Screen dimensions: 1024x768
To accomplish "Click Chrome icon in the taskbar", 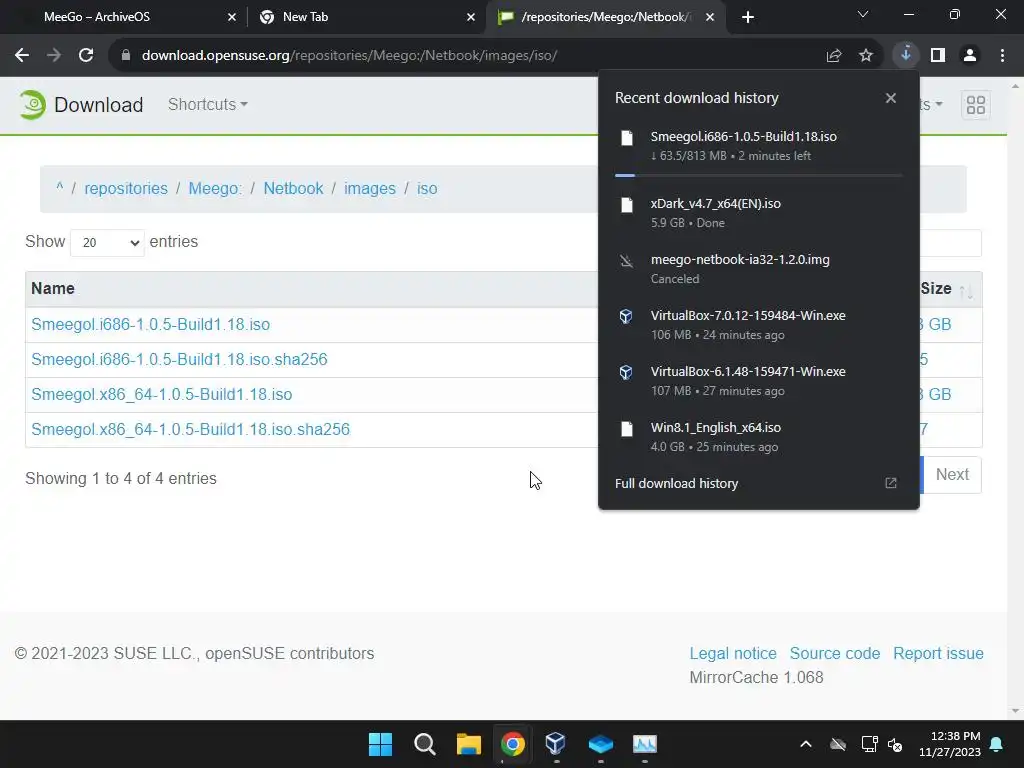I will point(513,744).
